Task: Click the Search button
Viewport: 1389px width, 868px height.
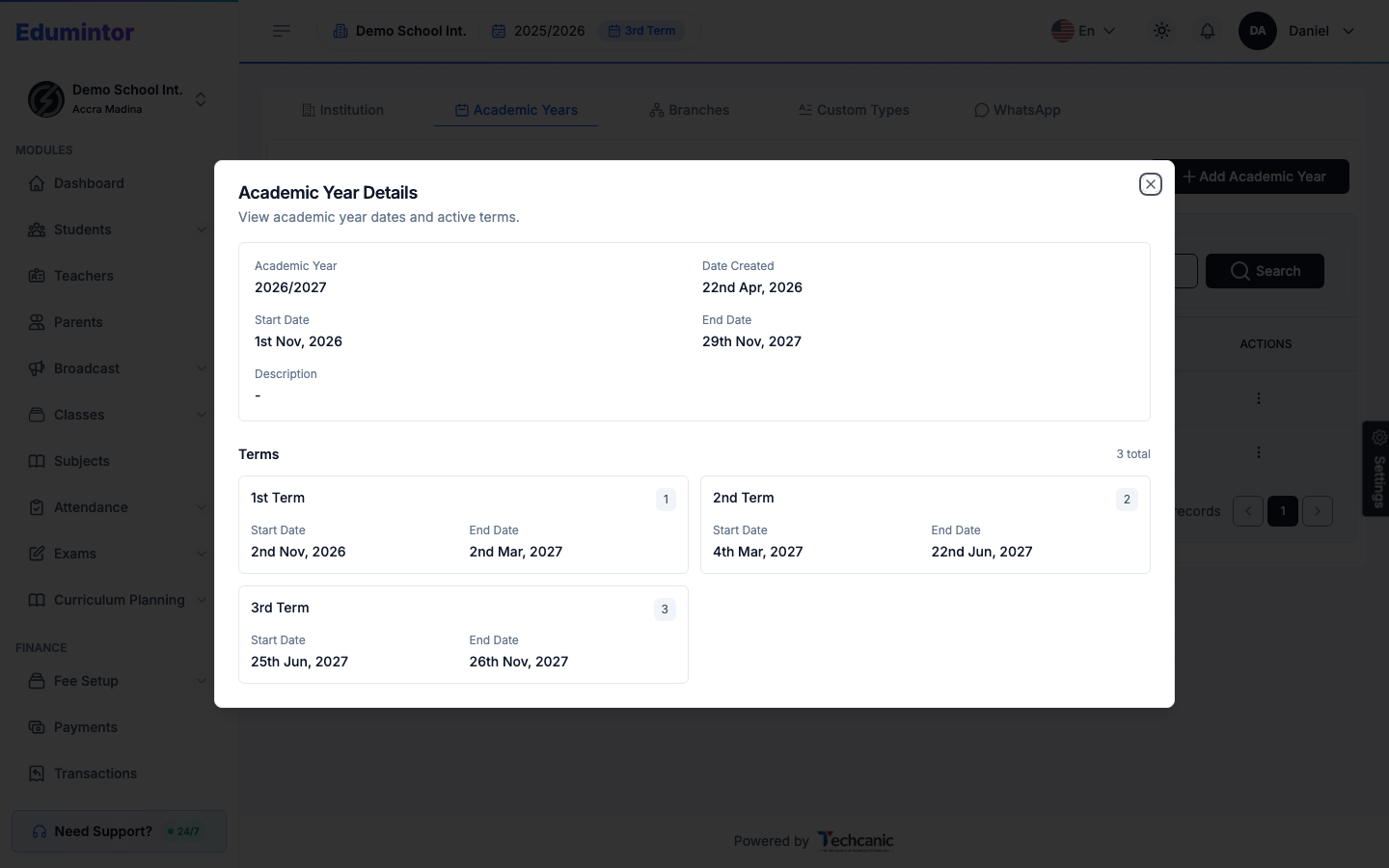Action: pos(1265,271)
